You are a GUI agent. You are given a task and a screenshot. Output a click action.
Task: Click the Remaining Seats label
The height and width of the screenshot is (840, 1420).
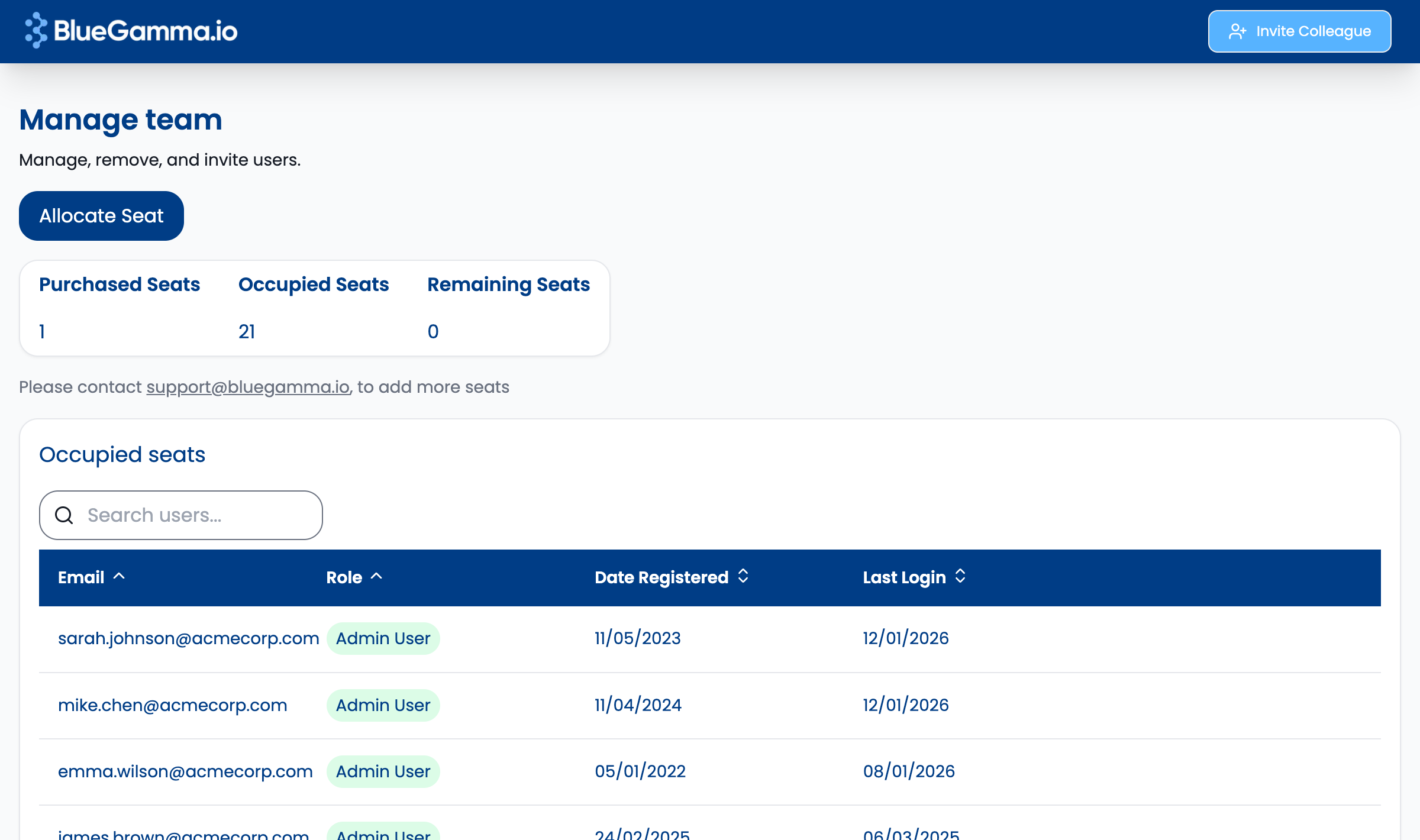pos(509,285)
